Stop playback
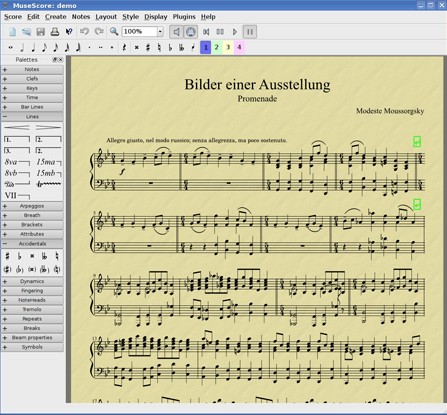447x415 pixels. [x=220, y=32]
